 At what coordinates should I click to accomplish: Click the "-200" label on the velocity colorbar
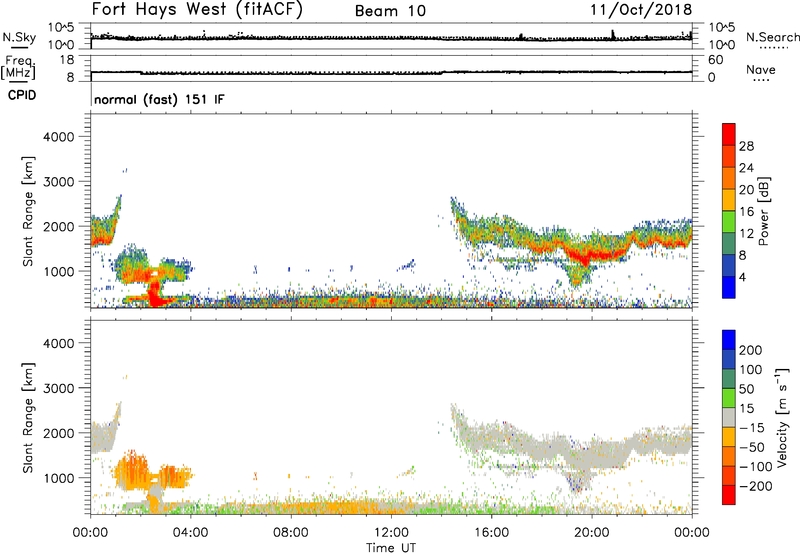756,486
